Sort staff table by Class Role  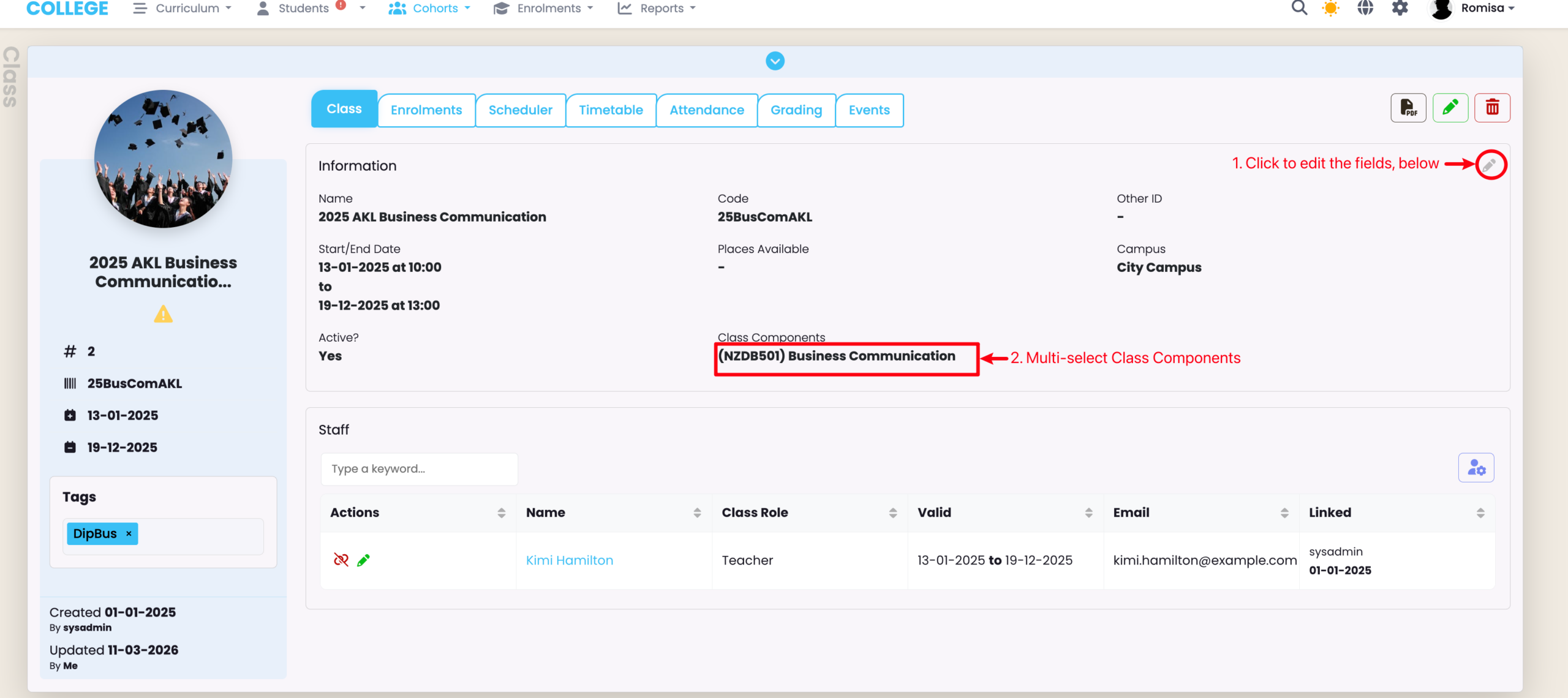pos(893,512)
